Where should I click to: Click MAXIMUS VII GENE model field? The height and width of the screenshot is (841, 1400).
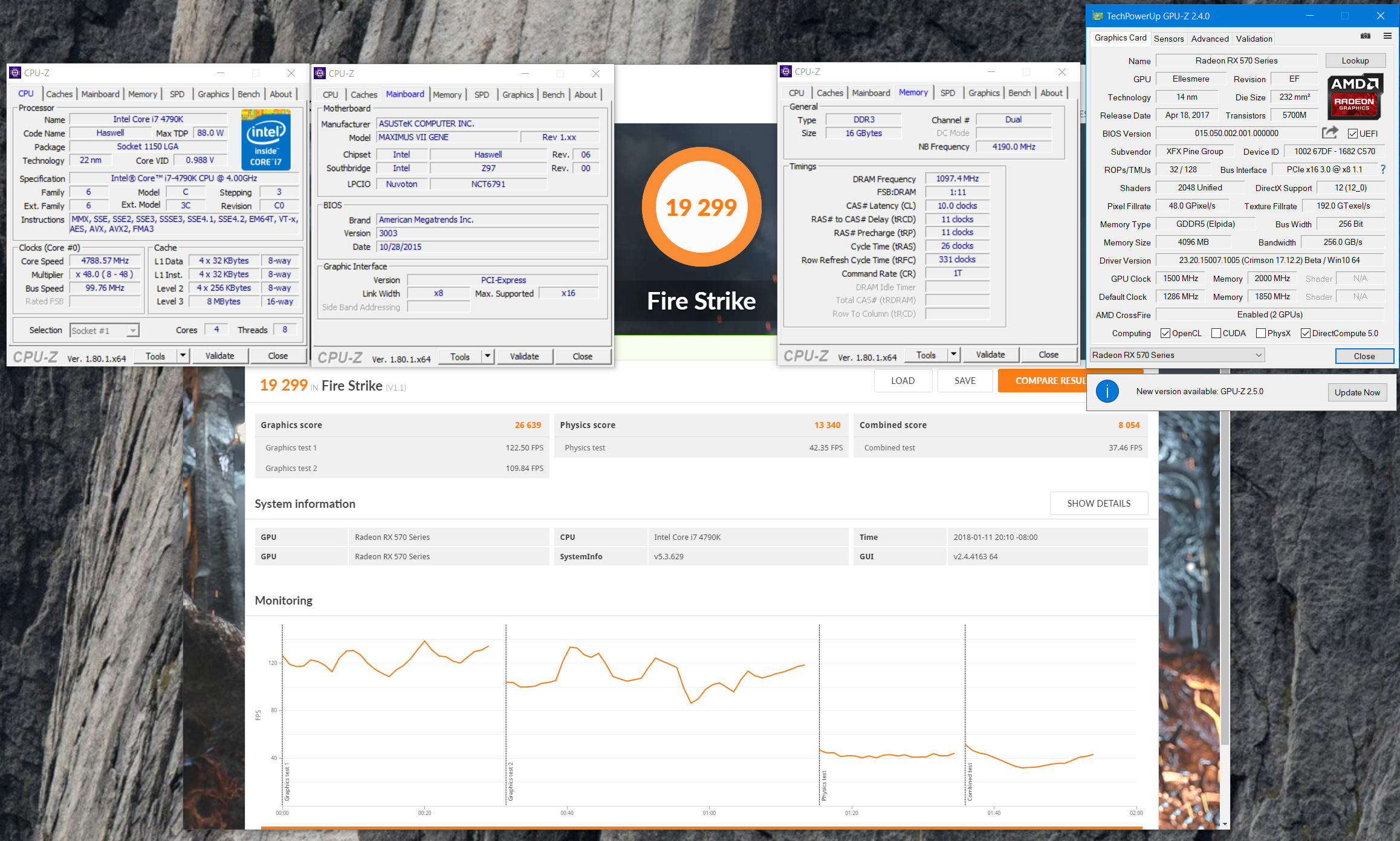click(447, 137)
